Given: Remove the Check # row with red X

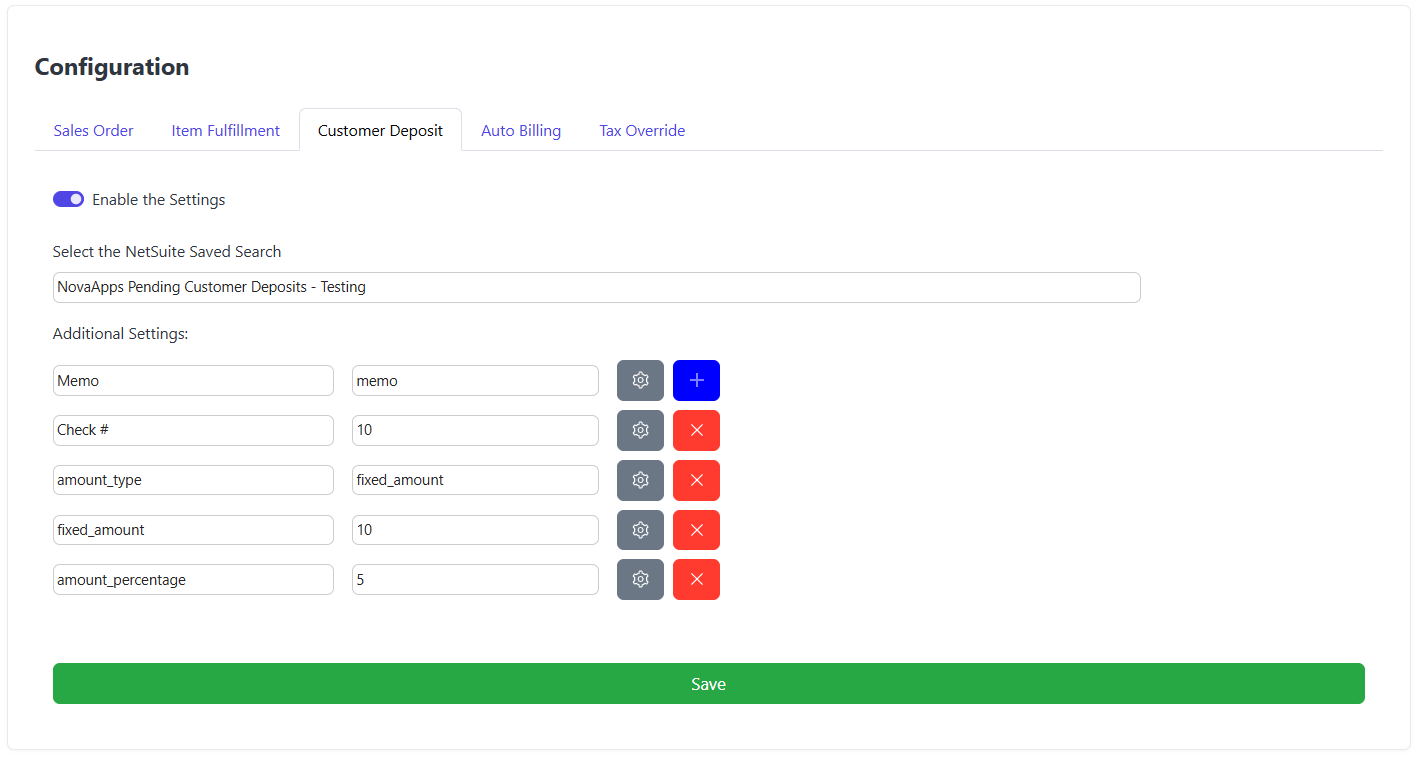Looking at the screenshot, I should click(x=696, y=430).
